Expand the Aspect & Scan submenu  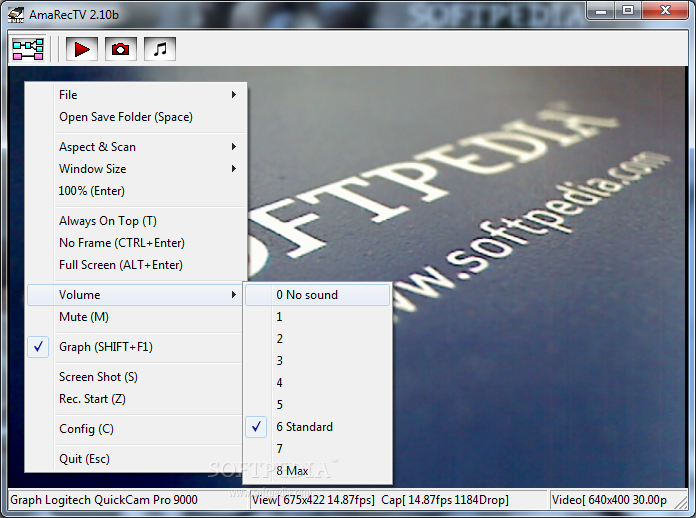click(x=137, y=146)
